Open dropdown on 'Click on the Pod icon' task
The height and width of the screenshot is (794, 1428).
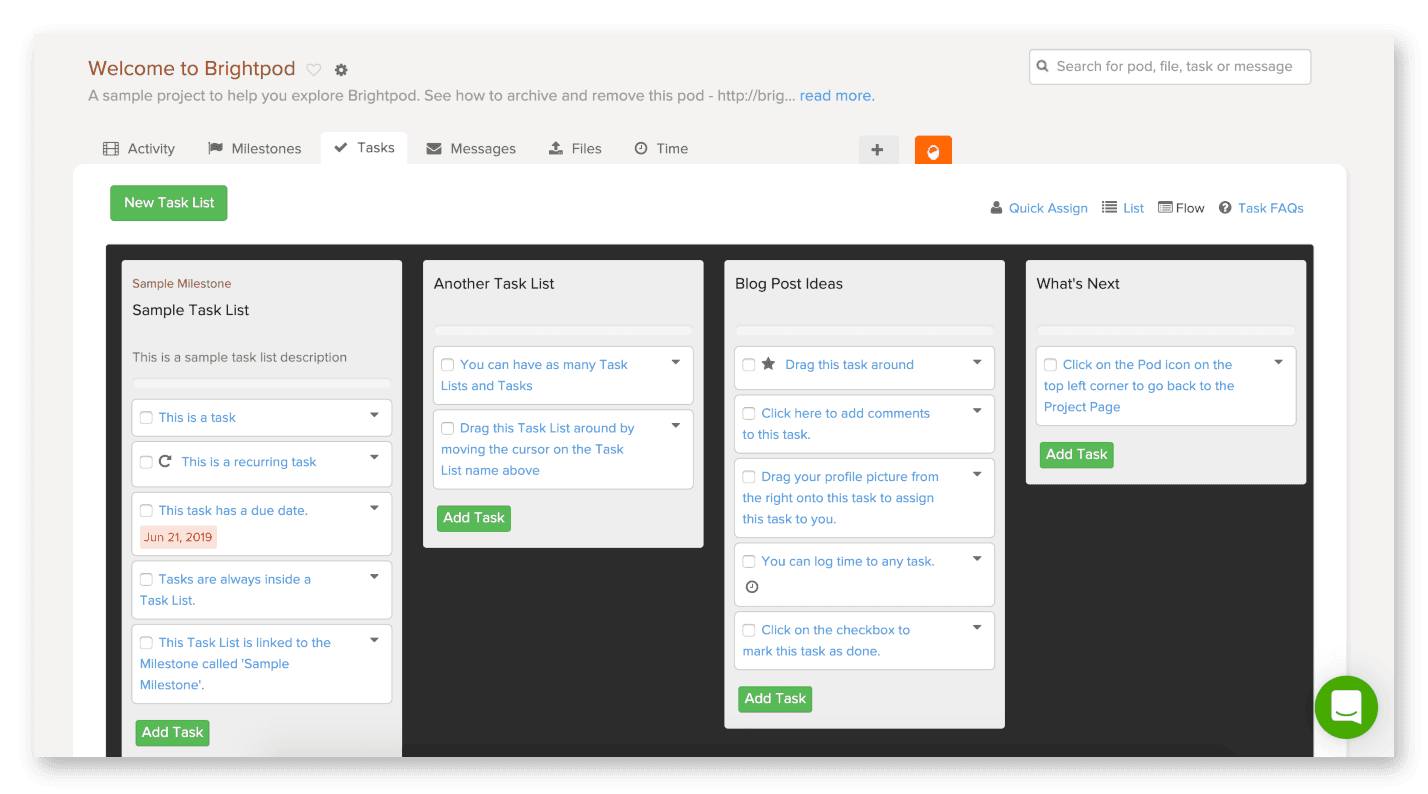(1279, 362)
